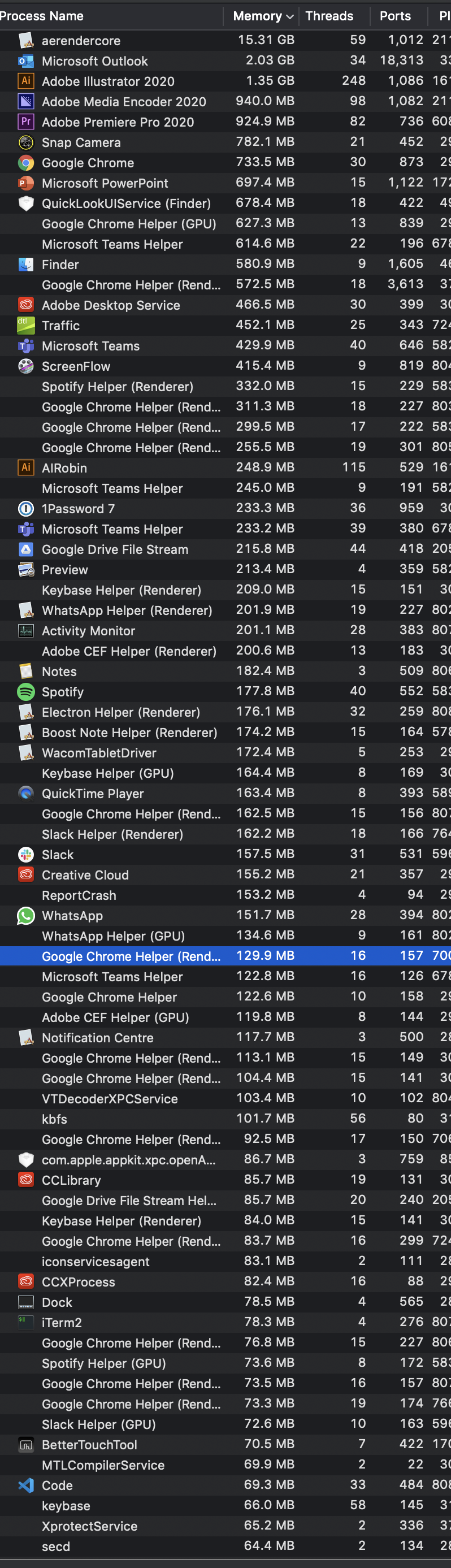Click the Preview app icon
The image size is (451, 1568).
(x=25, y=570)
